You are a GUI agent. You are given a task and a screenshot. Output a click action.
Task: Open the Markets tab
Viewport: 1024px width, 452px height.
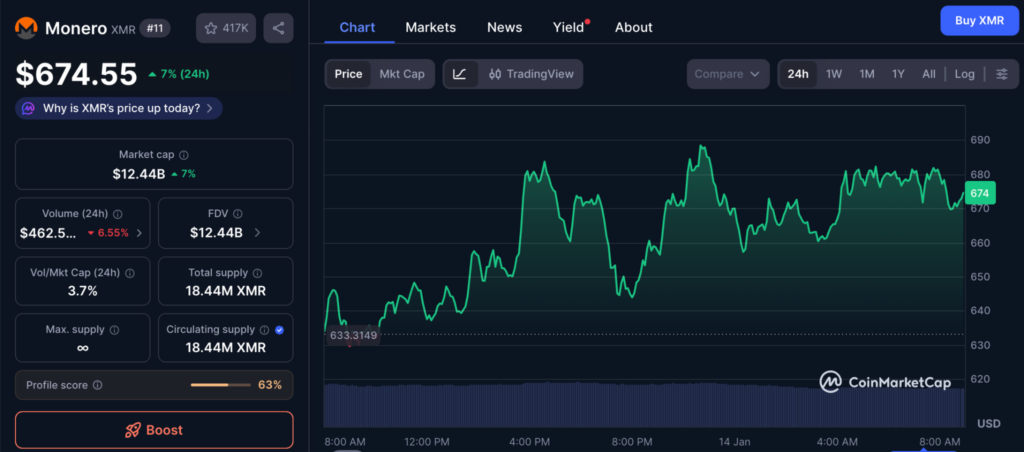[x=430, y=27]
